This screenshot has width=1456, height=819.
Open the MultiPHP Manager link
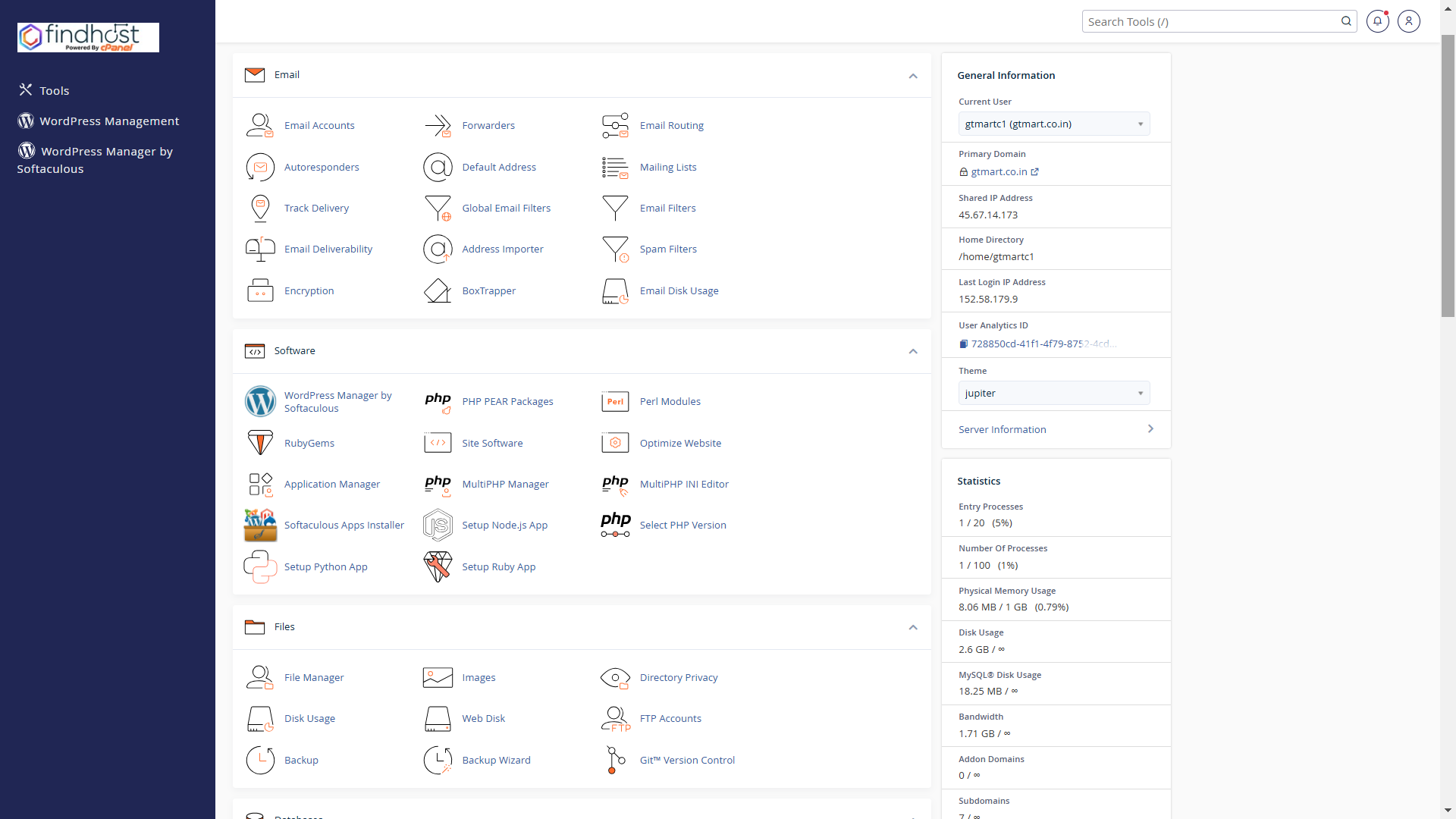pyautogui.click(x=505, y=484)
